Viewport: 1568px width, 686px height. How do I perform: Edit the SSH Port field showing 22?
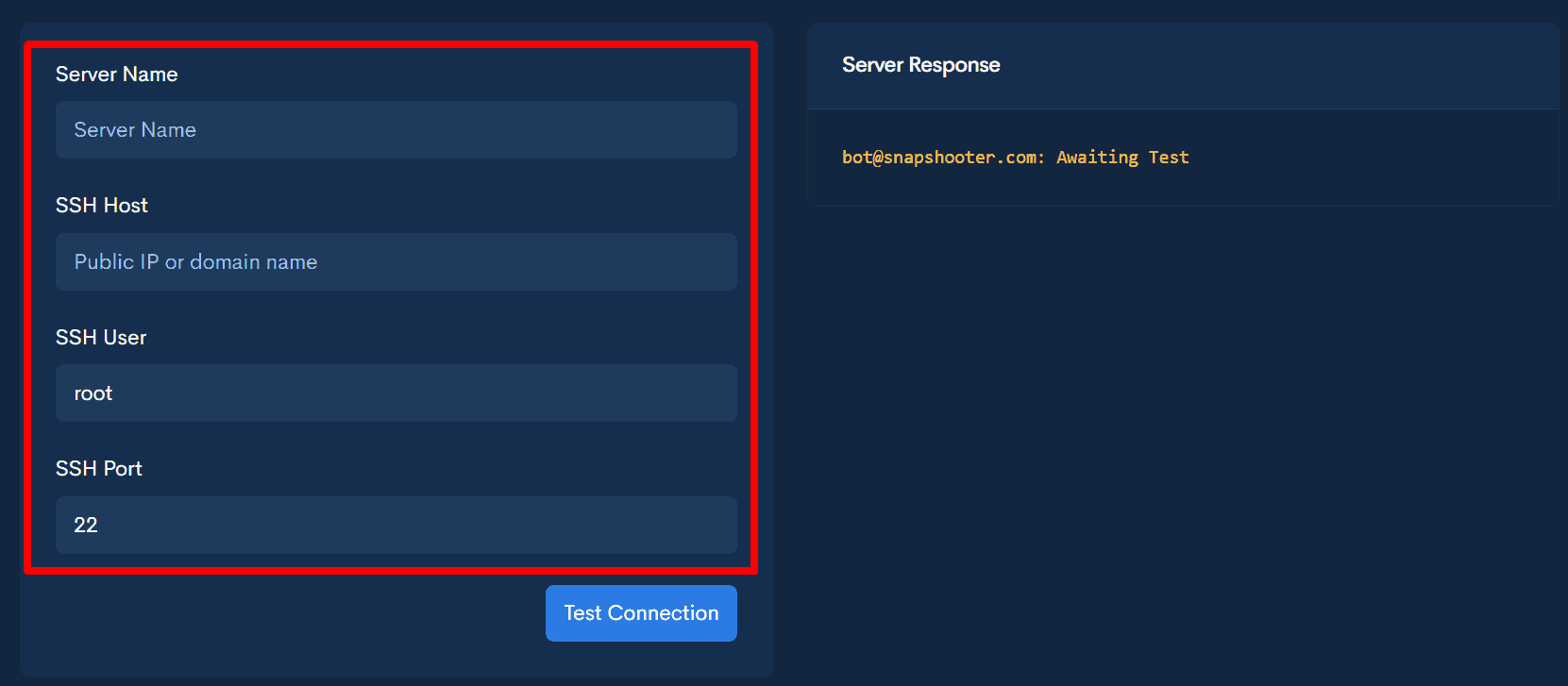point(396,525)
